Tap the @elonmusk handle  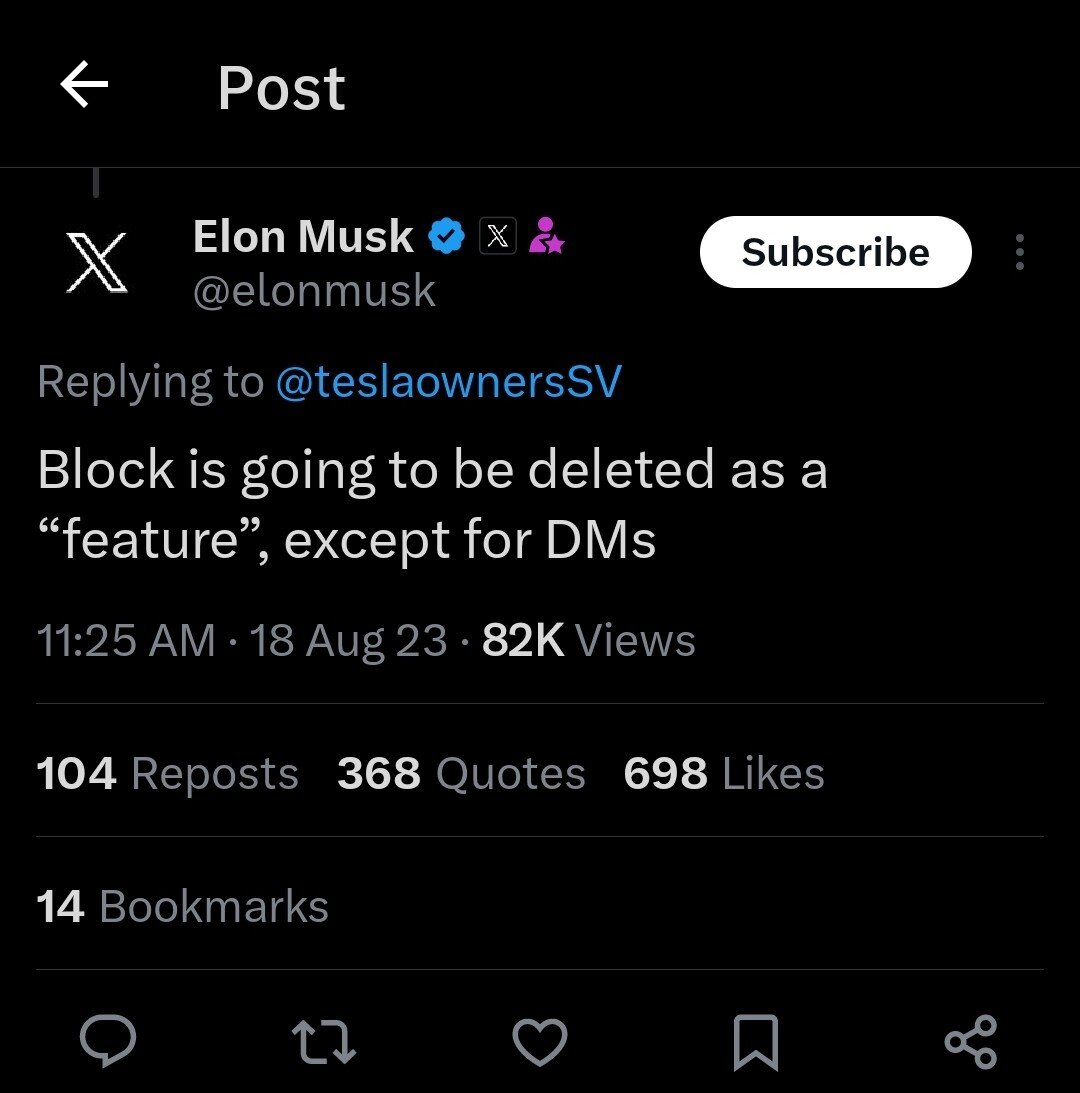(314, 291)
